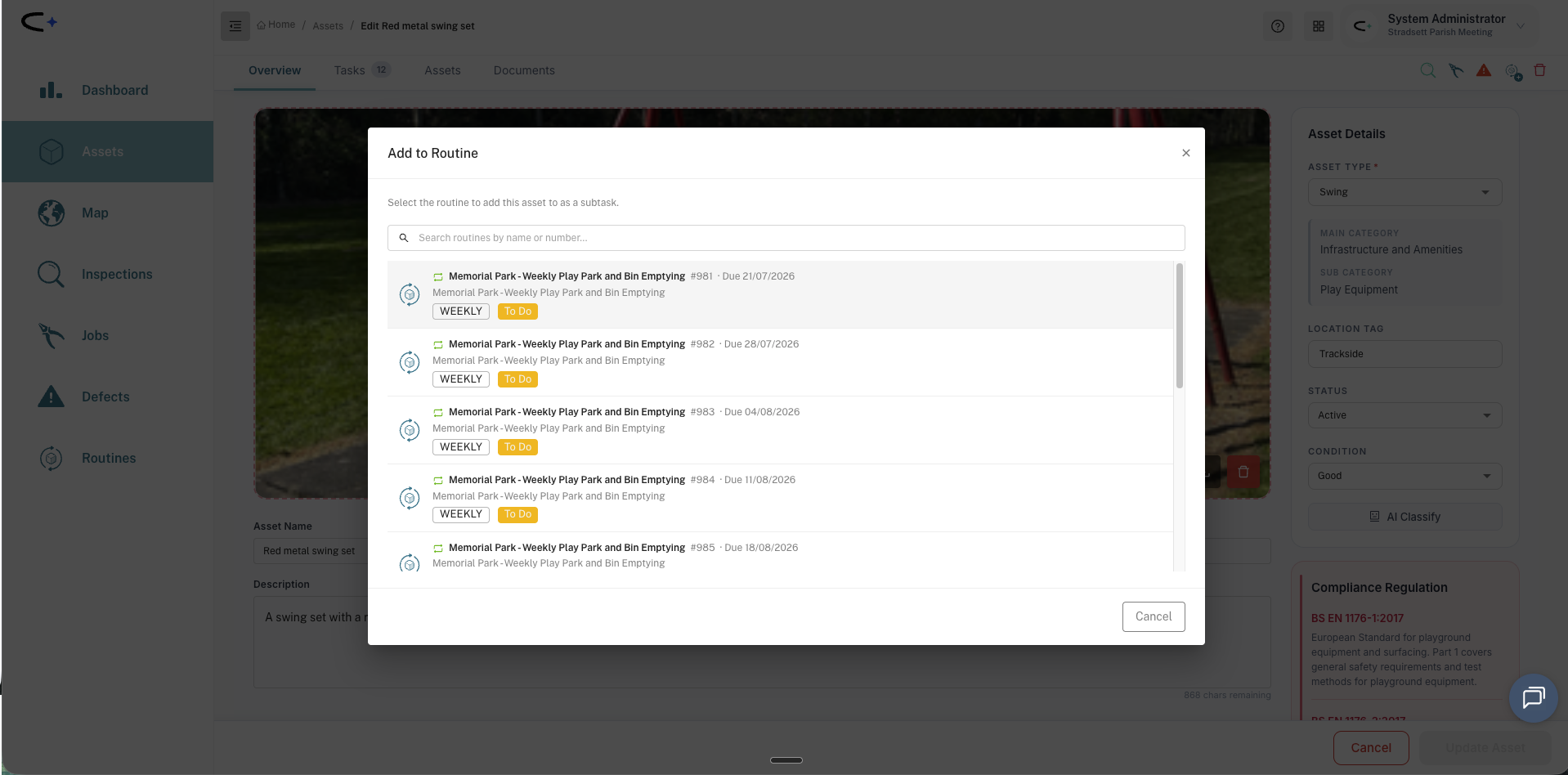
Task: Click the search icon in routine search box
Action: (404, 238)
